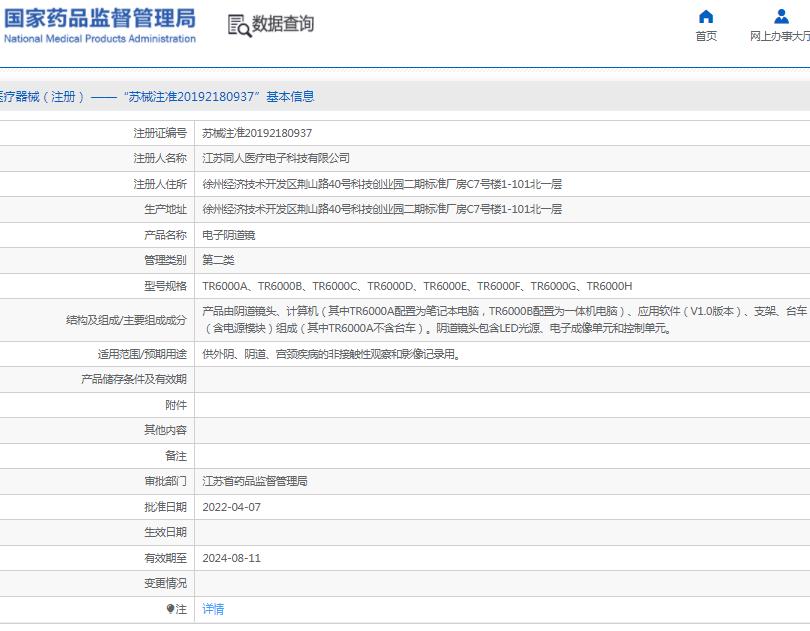
Task: Select product name 电子阴道镜
Action: 228,235
